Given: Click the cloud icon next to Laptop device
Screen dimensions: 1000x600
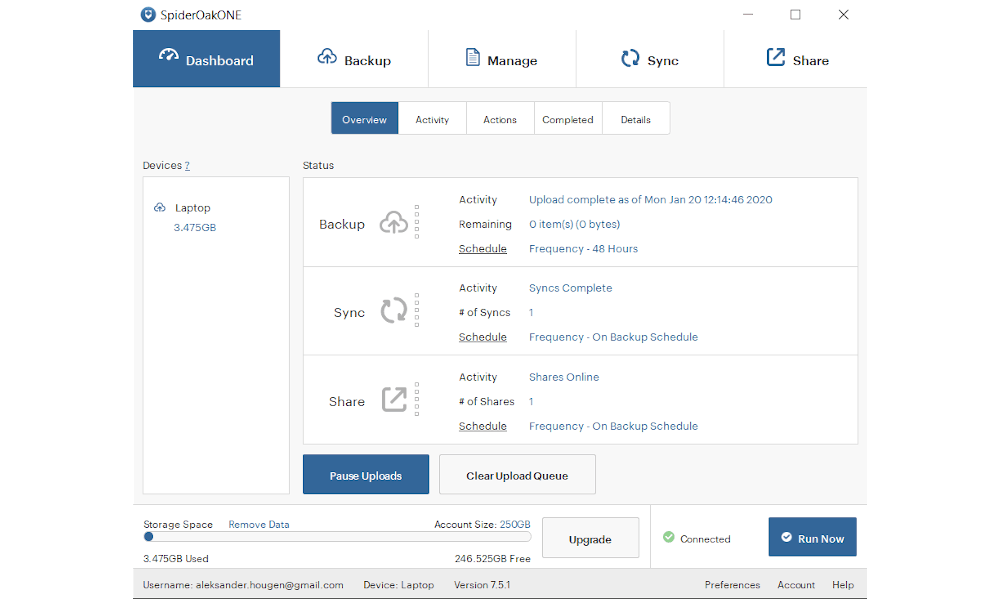Looking at the screenshot, I should 161,207.
